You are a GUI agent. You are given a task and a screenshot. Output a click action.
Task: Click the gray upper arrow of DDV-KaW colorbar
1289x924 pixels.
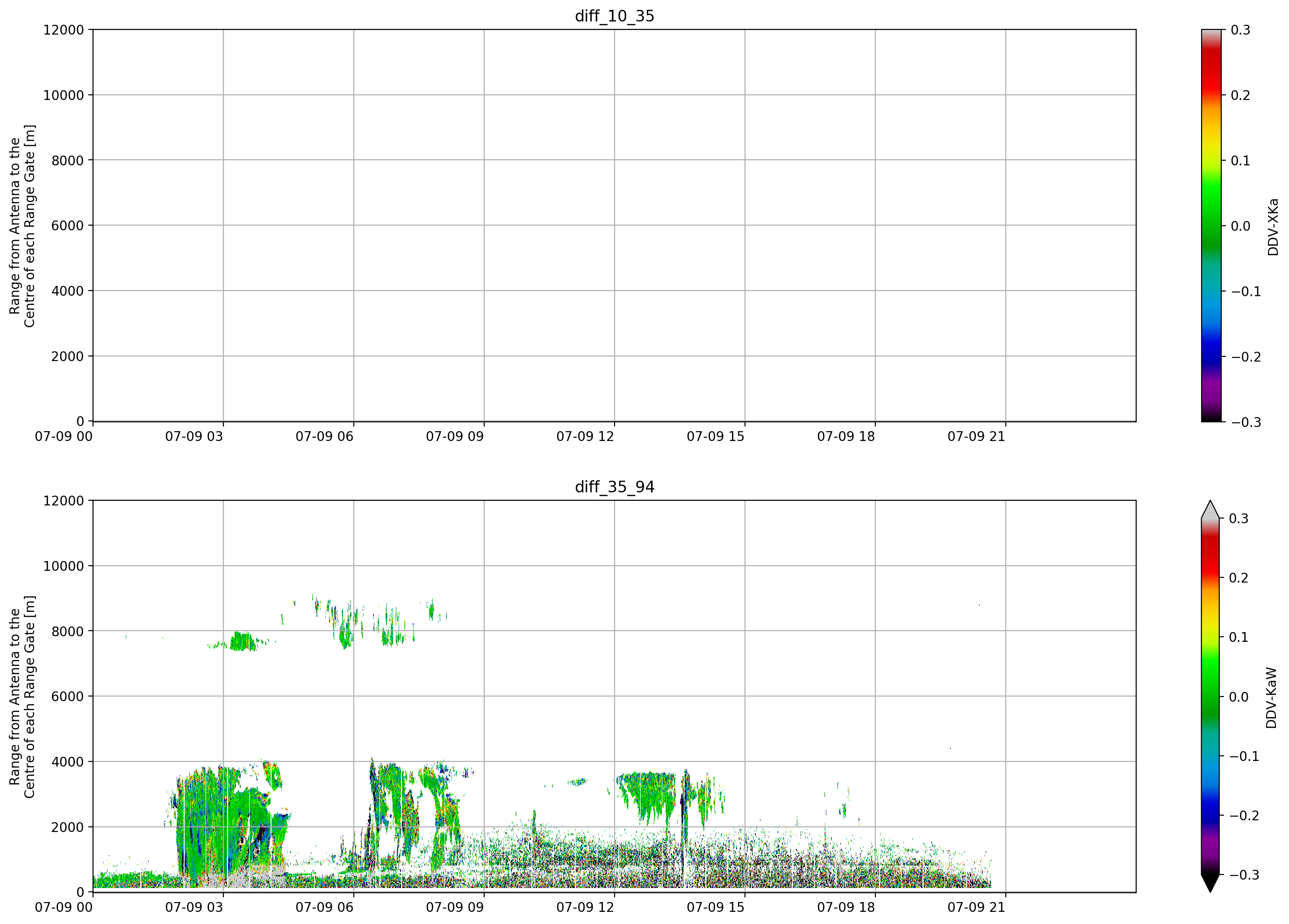[1210, 510]
